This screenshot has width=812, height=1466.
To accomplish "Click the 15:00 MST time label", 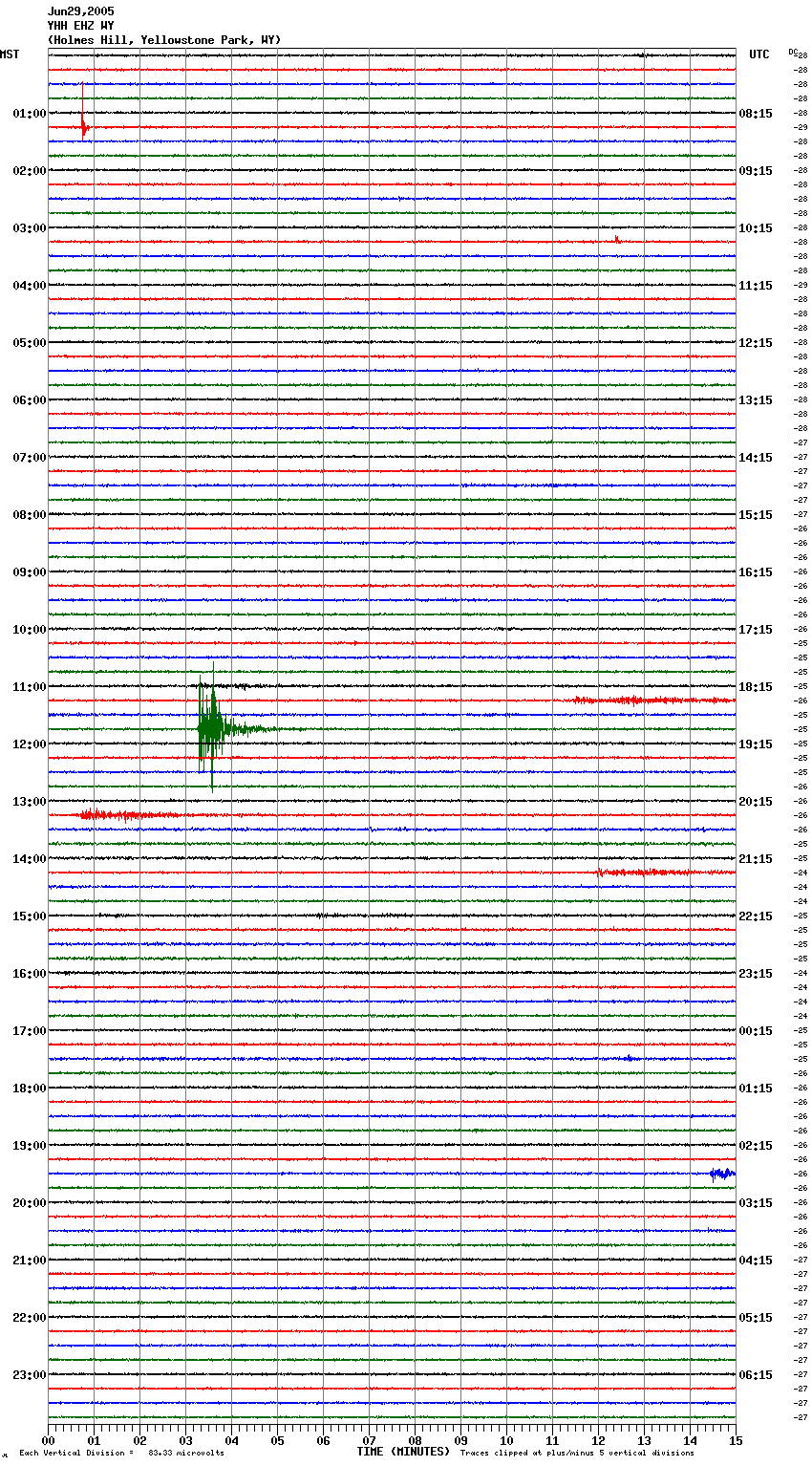I will click(x=30, y=916).
